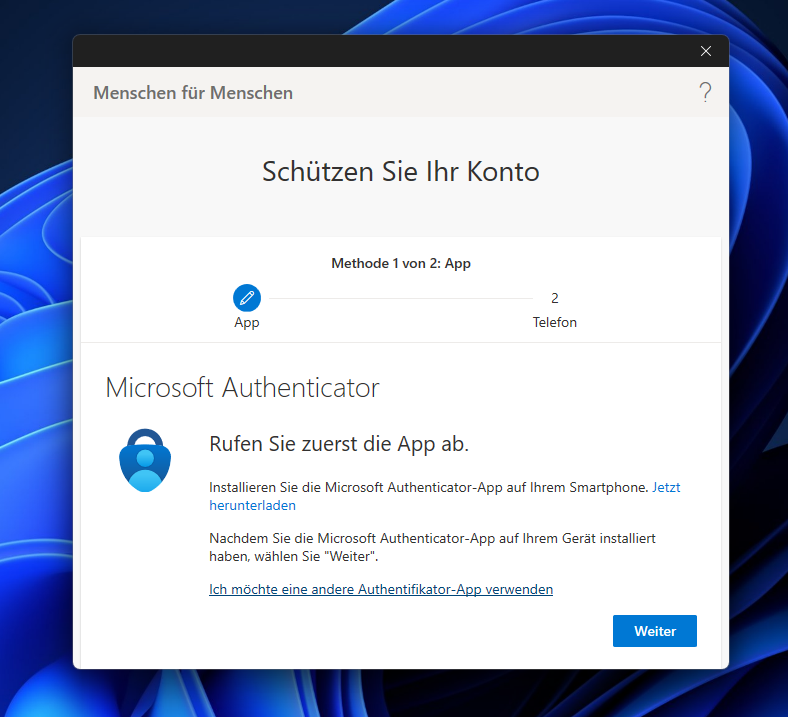
Task: Click the Microsoft Authenticator lock logo
Action: [145, 461]
